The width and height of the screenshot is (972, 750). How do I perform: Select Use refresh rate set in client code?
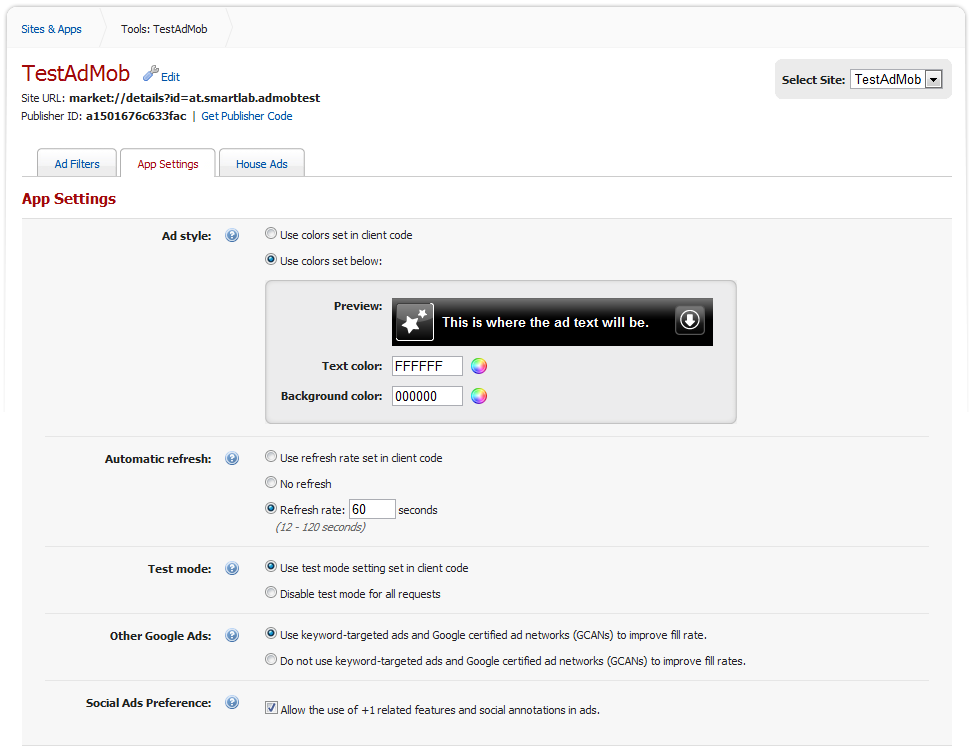271,457
